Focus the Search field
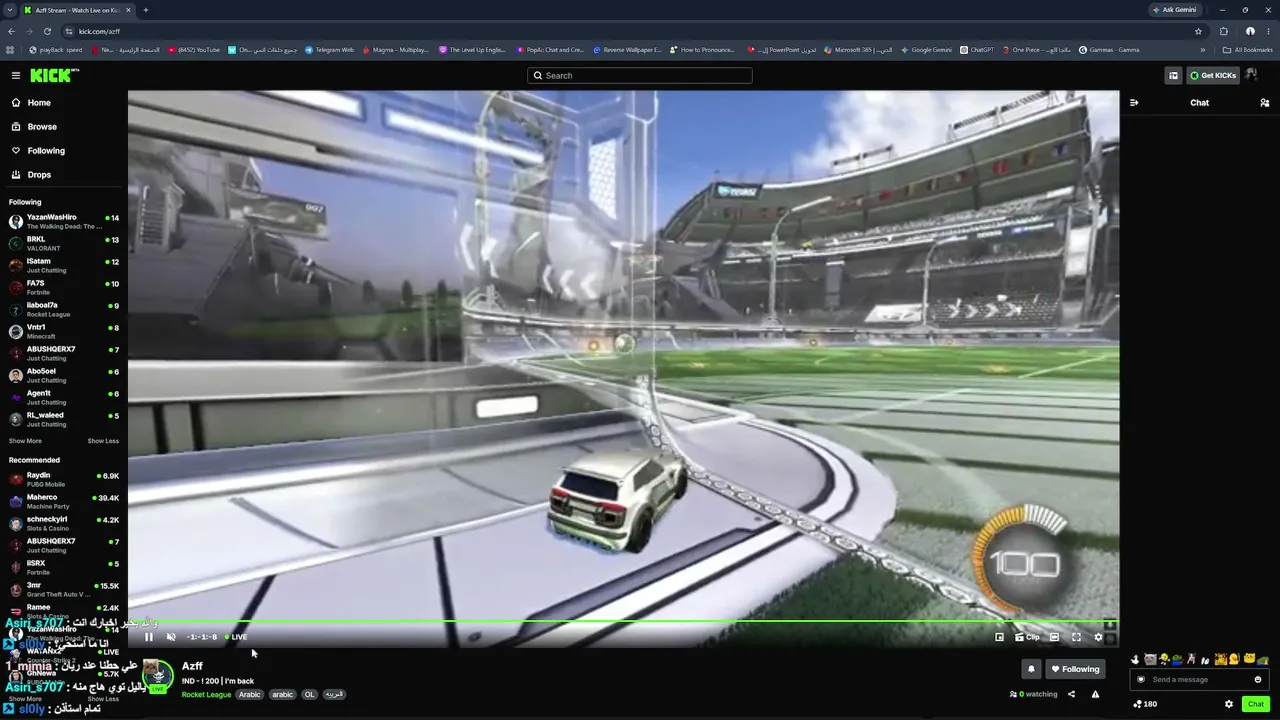This screenshot has height=720, width=1280. coord(640,75)
